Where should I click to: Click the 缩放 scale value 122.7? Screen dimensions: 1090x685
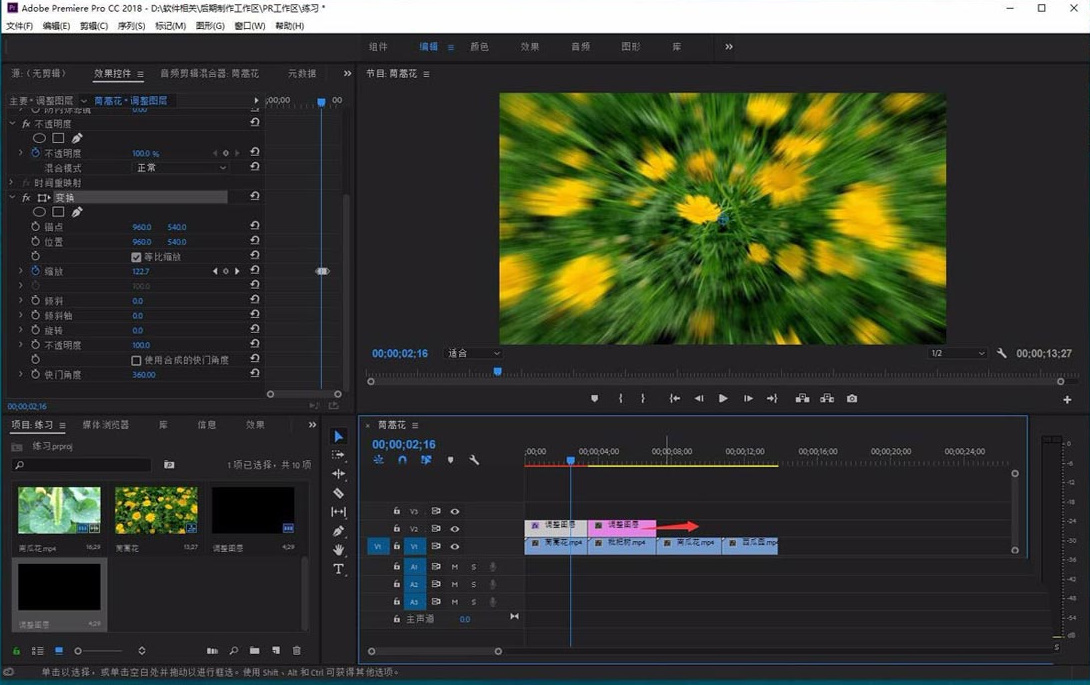tap(140, 271)
